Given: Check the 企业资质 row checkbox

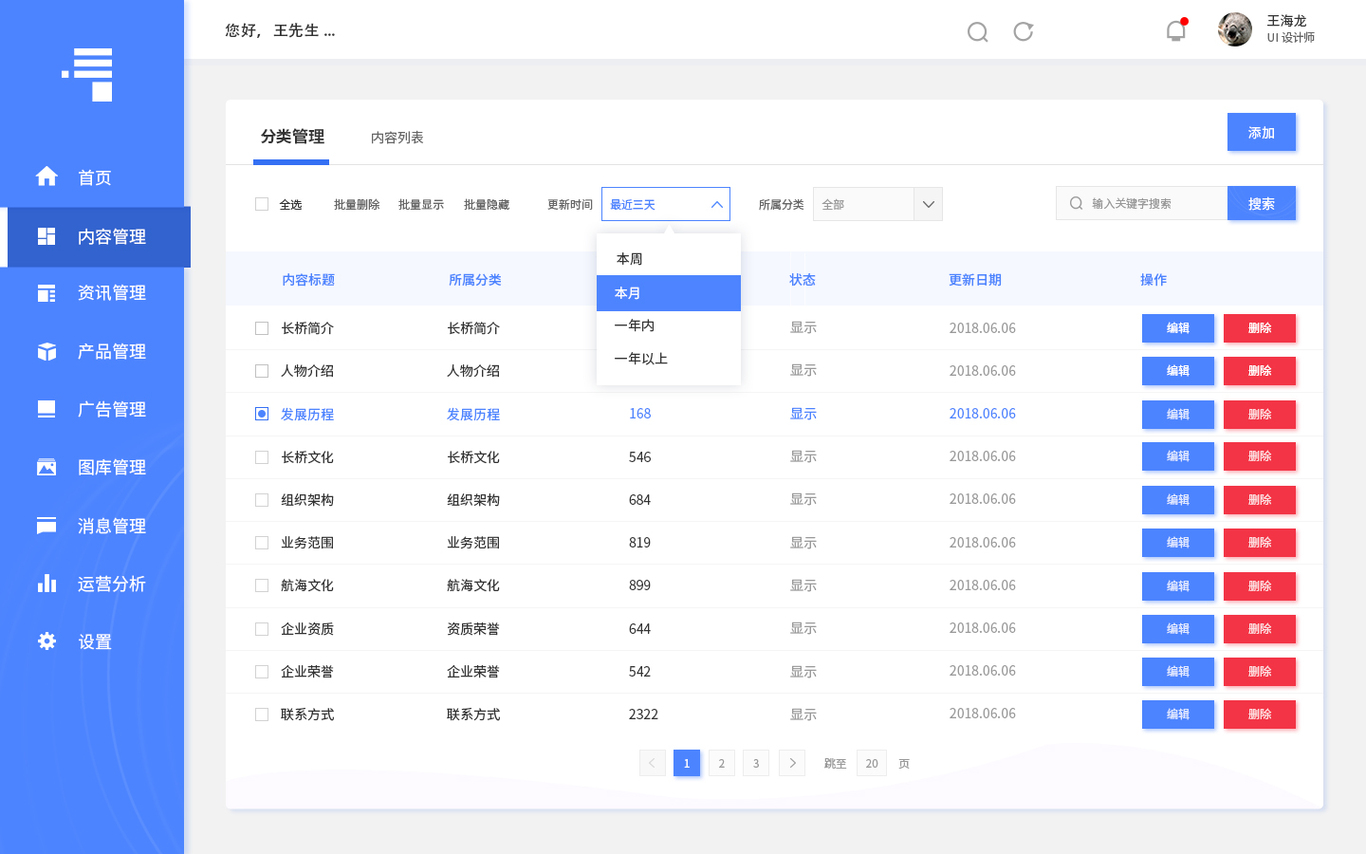Looking at the screenshot, I should (x=262, y=629).
